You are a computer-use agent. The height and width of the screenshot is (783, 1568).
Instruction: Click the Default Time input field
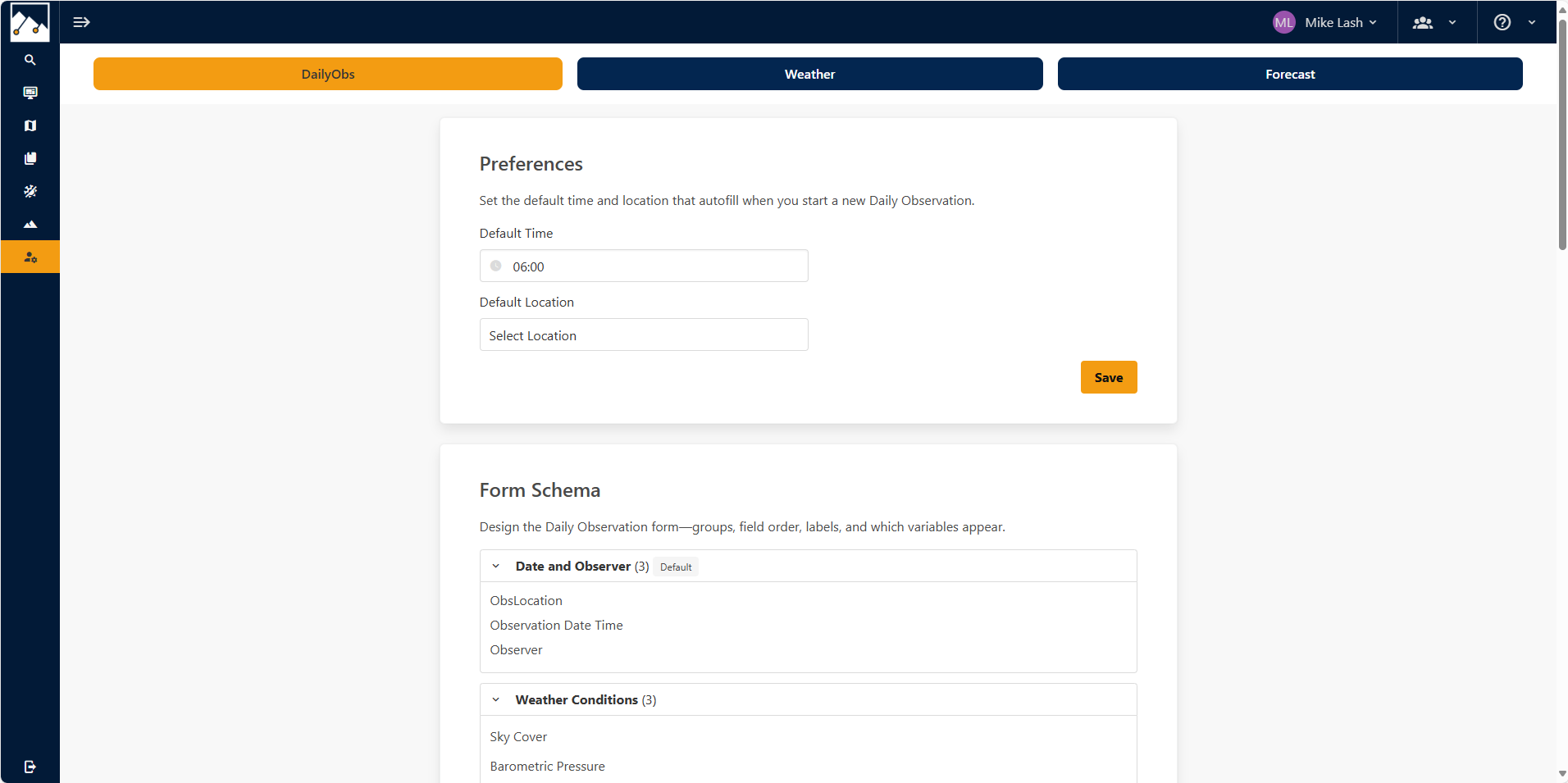coord(644,266)
